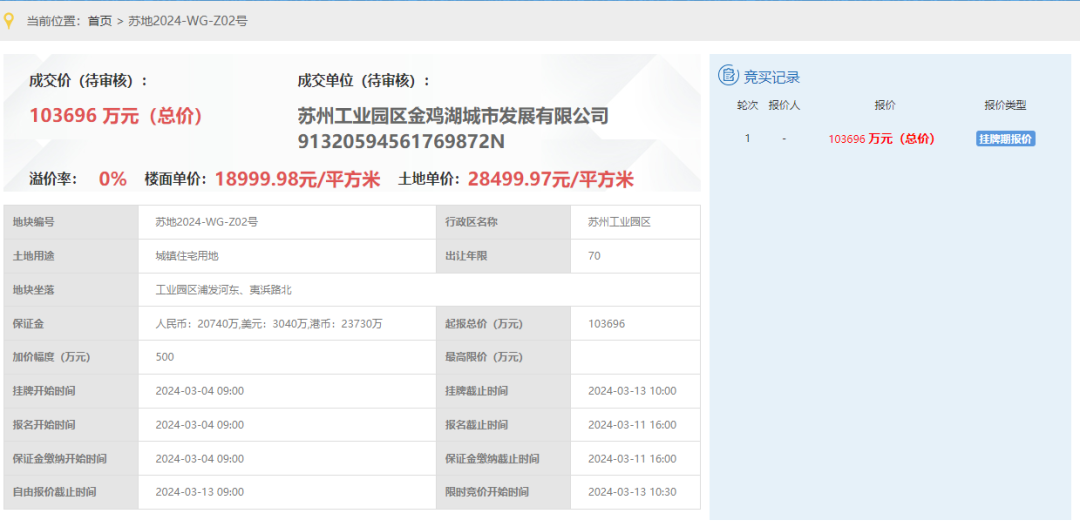Click the 轮次 column header
The width and height of the screenshot is (1080, 527).
point(747,105)
